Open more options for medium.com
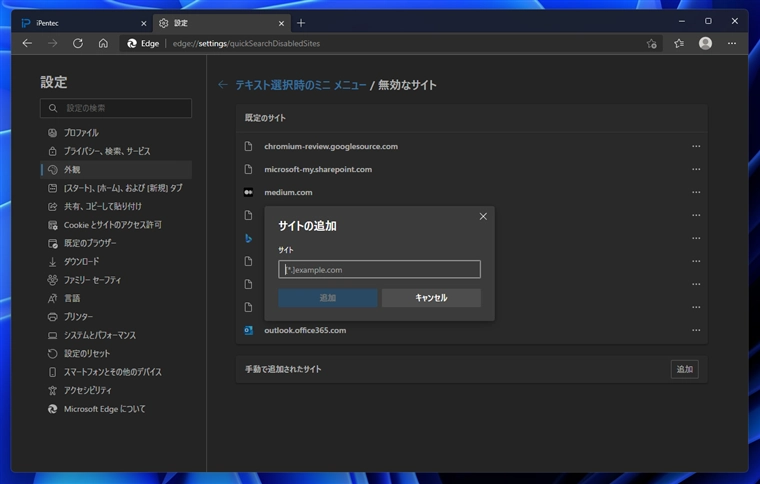 coord(696,192)
